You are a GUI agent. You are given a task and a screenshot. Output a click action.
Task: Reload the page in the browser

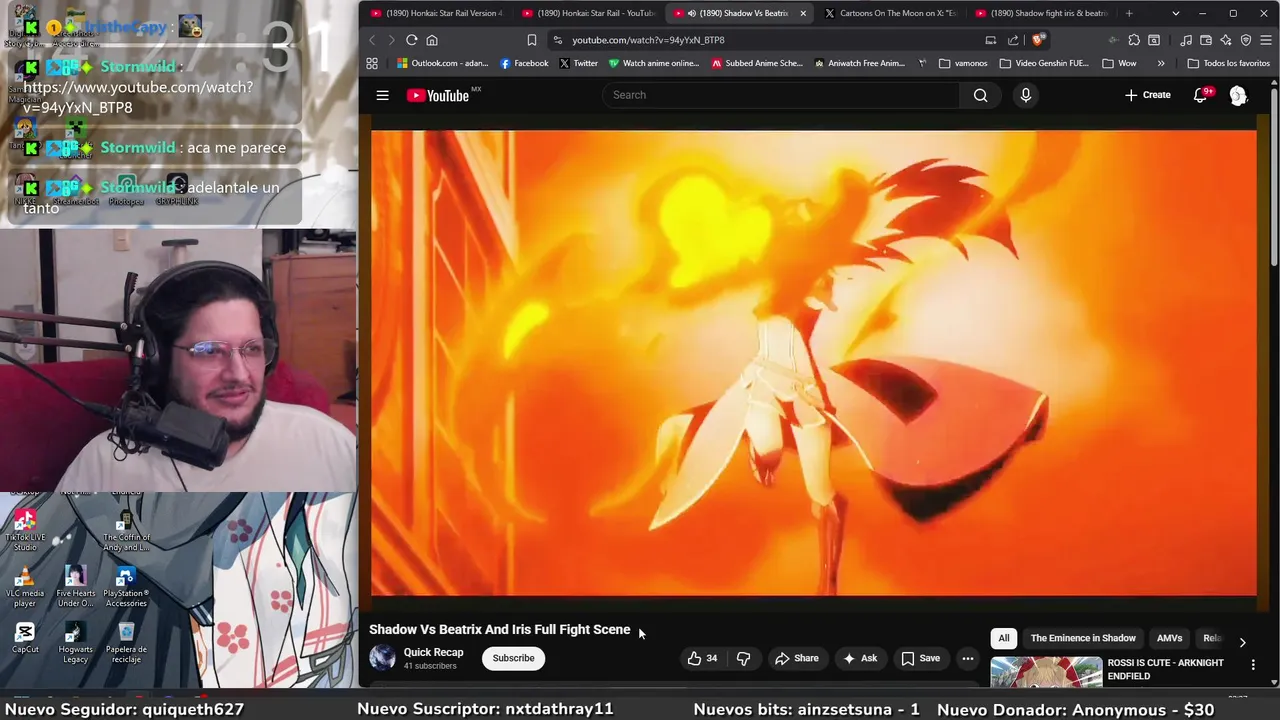[x=411, y=40]
